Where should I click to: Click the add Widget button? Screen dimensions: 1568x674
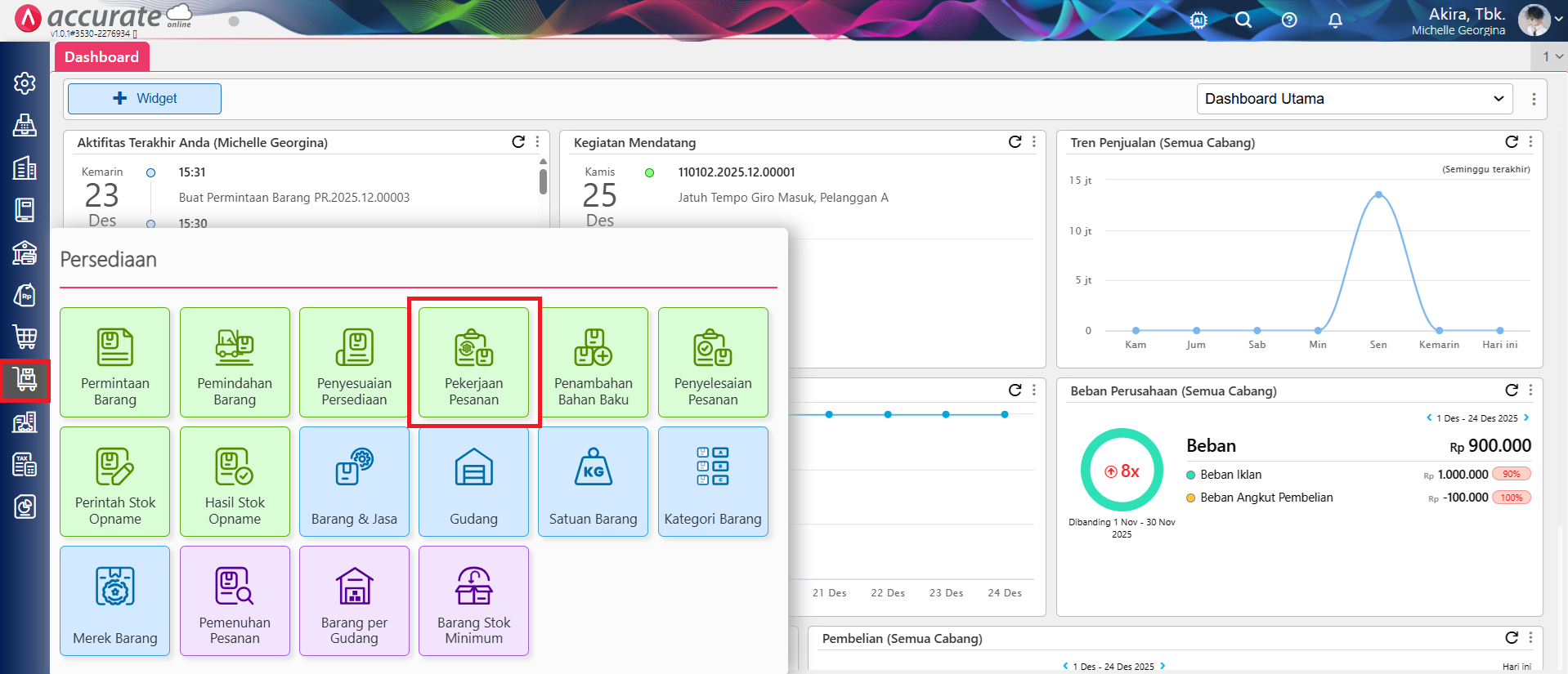click(x=145, y=99)
